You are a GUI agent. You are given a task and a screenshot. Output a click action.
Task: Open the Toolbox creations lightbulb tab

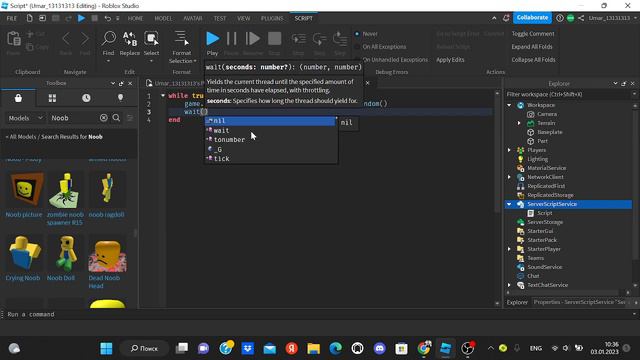120,98
